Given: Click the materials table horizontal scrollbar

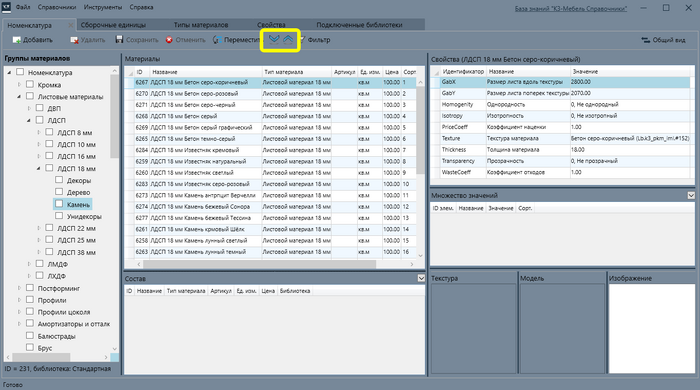Looking at the screenshot, I should pyautogui.click(x=259, y=264).
